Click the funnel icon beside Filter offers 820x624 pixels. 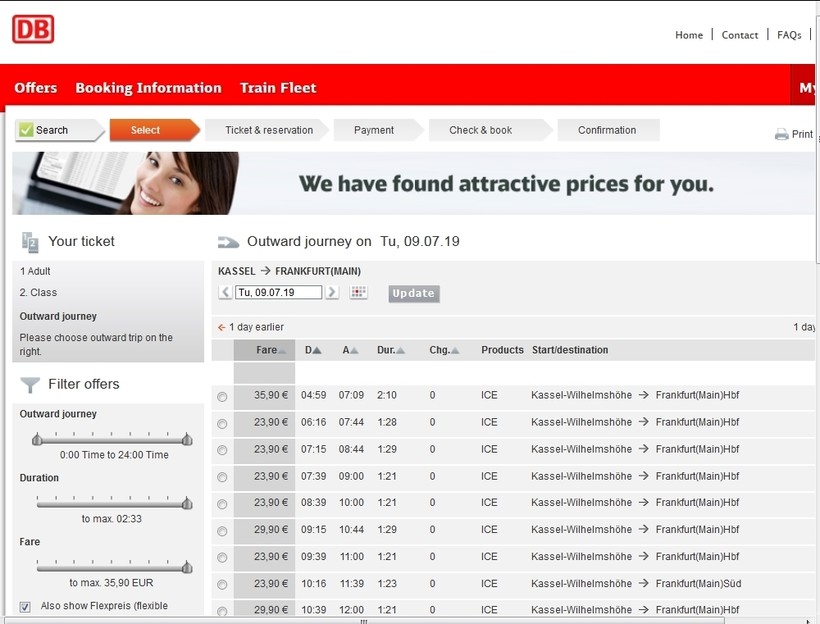click(x=30, y=385)
